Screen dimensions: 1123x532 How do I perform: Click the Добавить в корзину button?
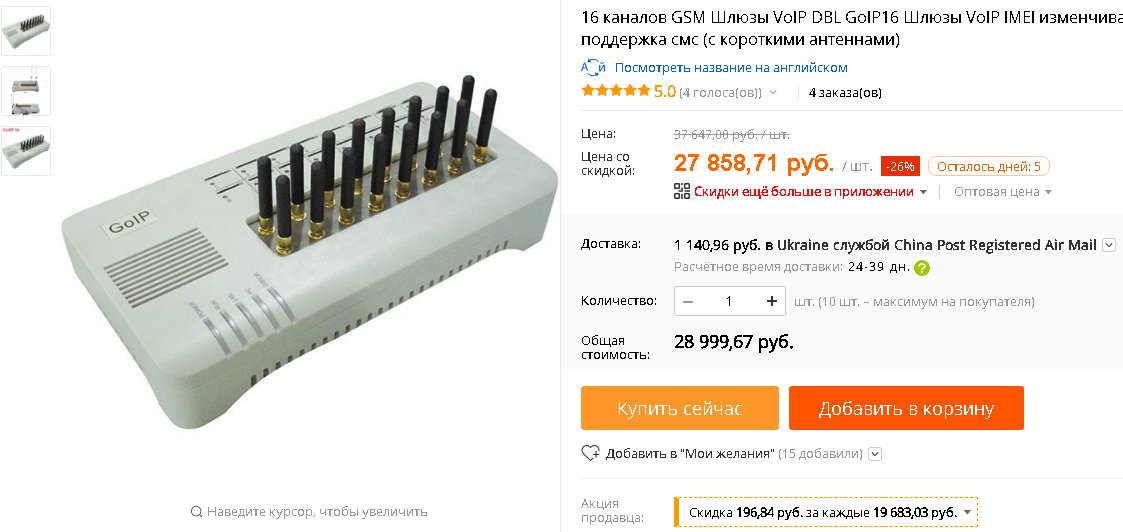(906, 408)
